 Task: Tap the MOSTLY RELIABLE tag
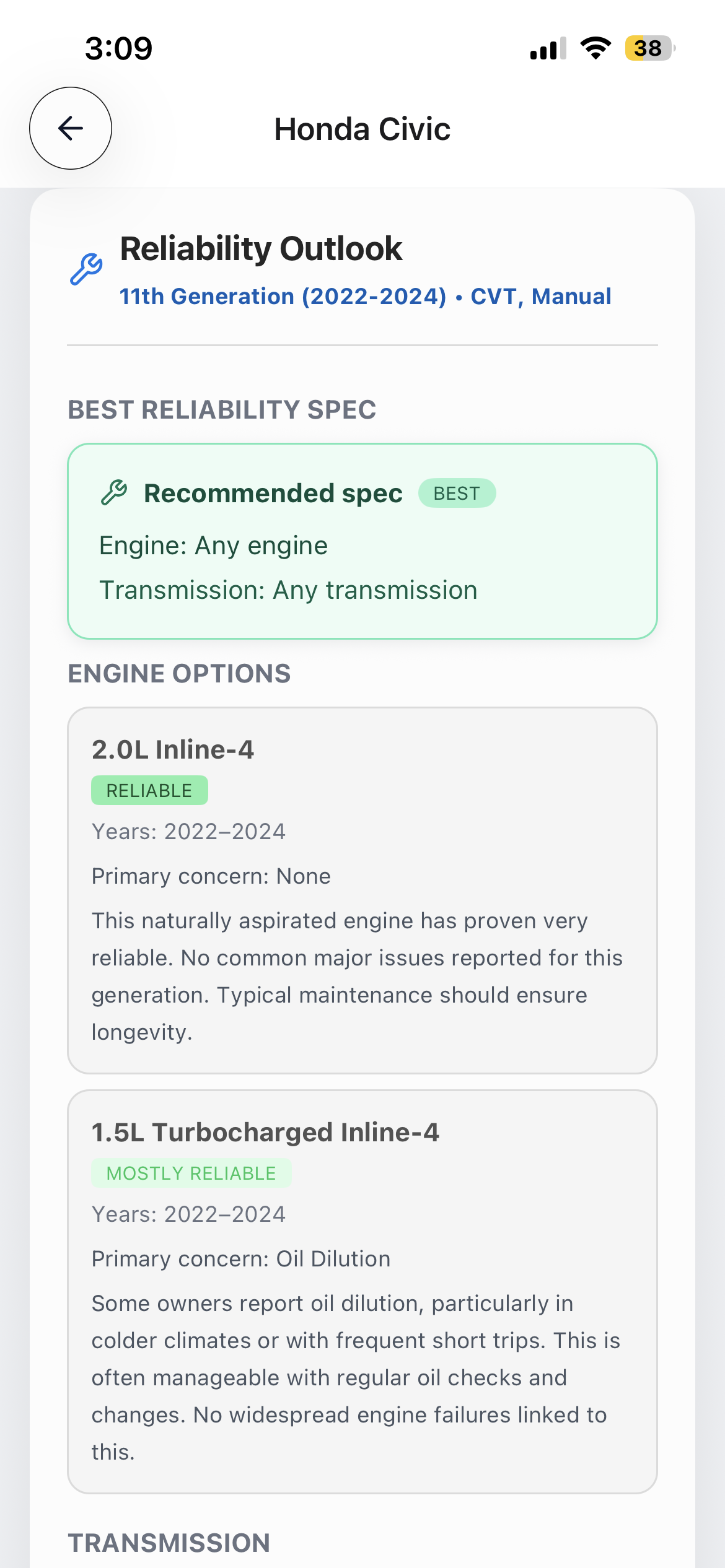191,1173
